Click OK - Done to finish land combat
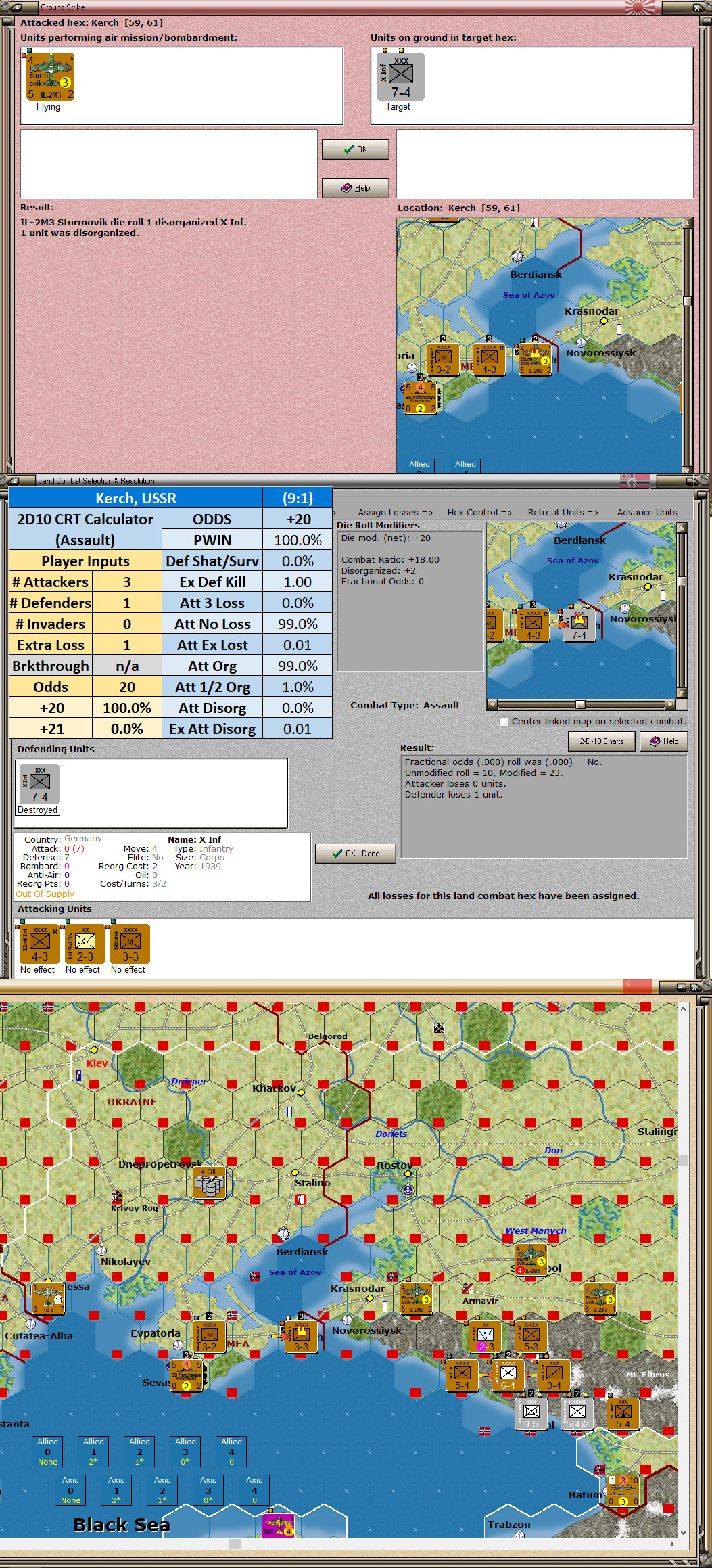The image size is (712, 1568). 356,854
